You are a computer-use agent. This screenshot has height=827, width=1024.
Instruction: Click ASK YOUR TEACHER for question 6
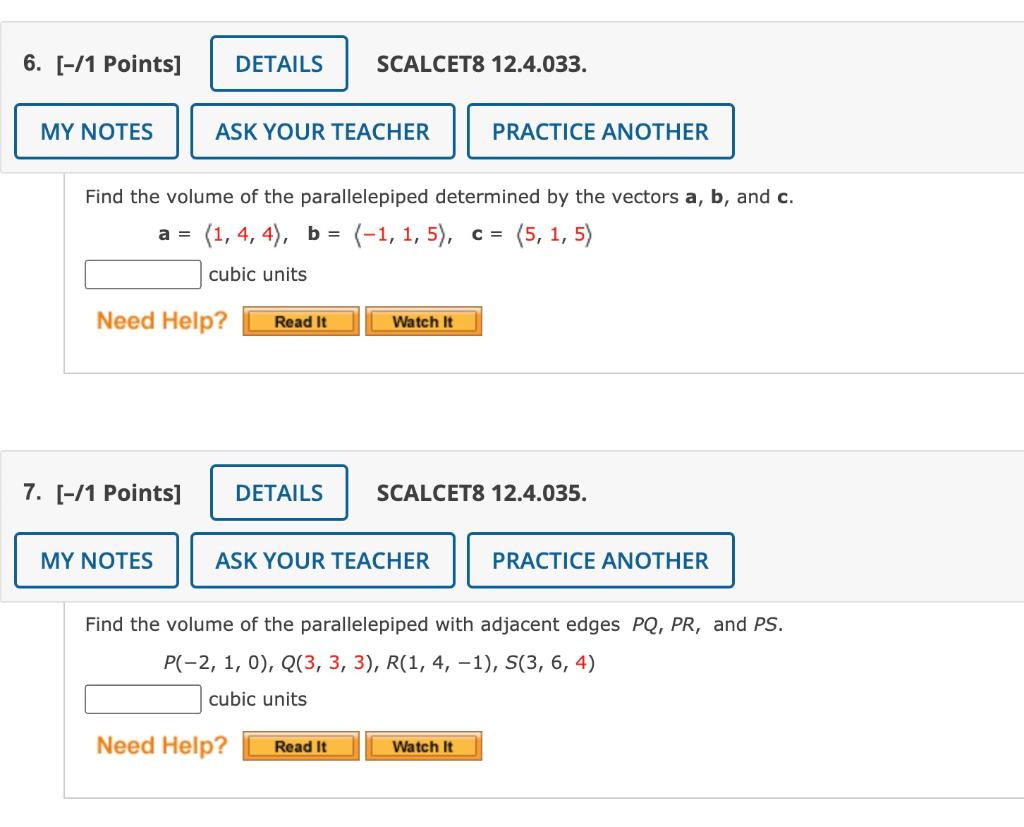coord(322,131)
